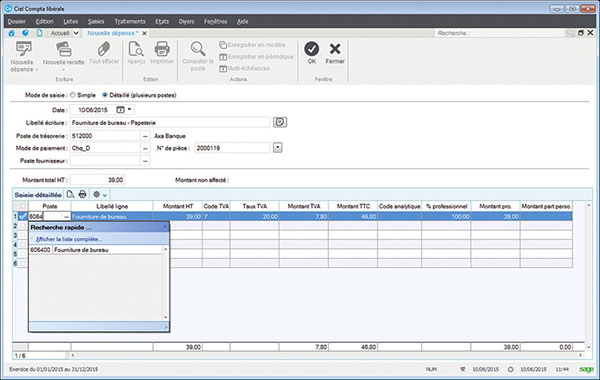600x380 pixels.
Task: Open the calendar picker next to Date
Action: tap(120, 110)
